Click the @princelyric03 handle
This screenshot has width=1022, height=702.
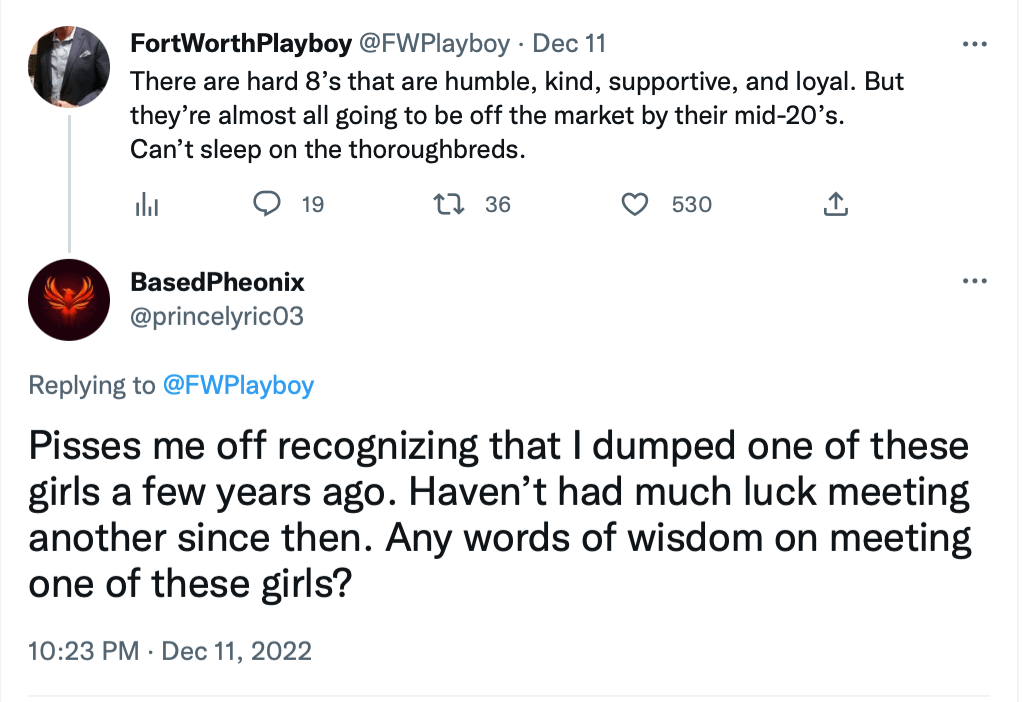(217, 316)
